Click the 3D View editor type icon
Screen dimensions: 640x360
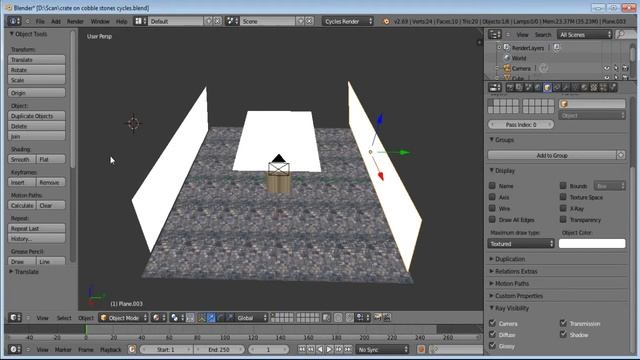coord(15,318)
